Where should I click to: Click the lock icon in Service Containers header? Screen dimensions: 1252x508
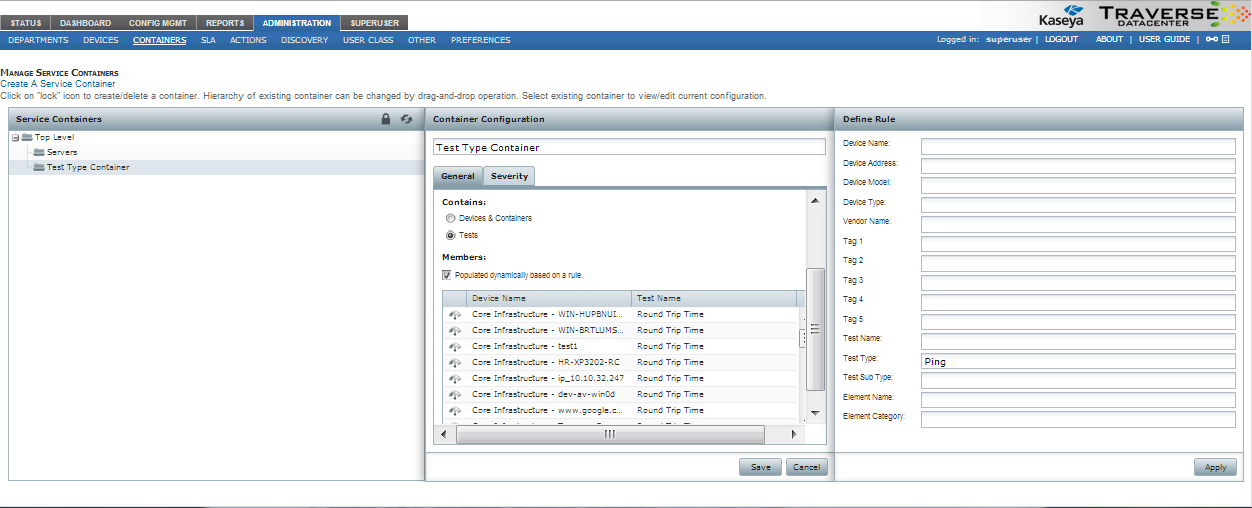coord(386,119)
